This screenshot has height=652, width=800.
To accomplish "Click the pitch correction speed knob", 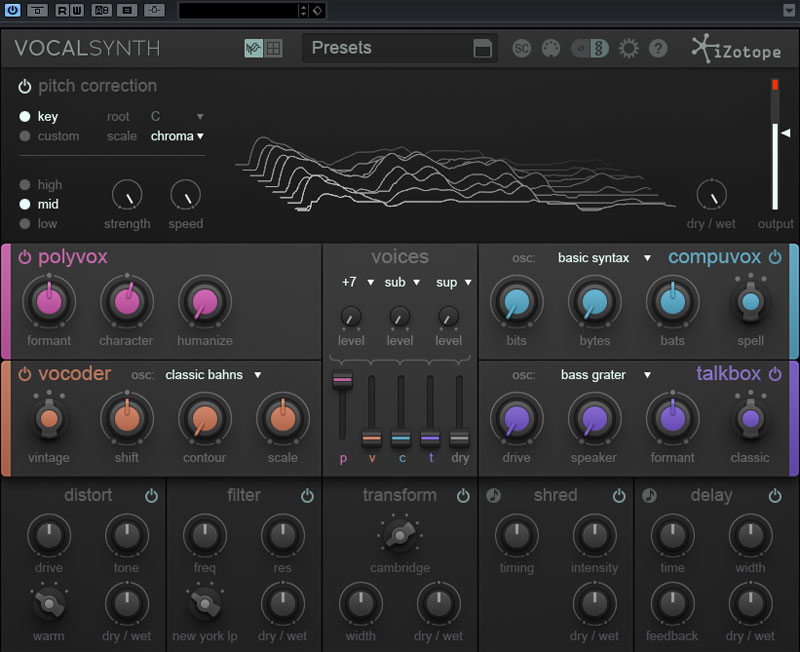I will click(186, 194).
